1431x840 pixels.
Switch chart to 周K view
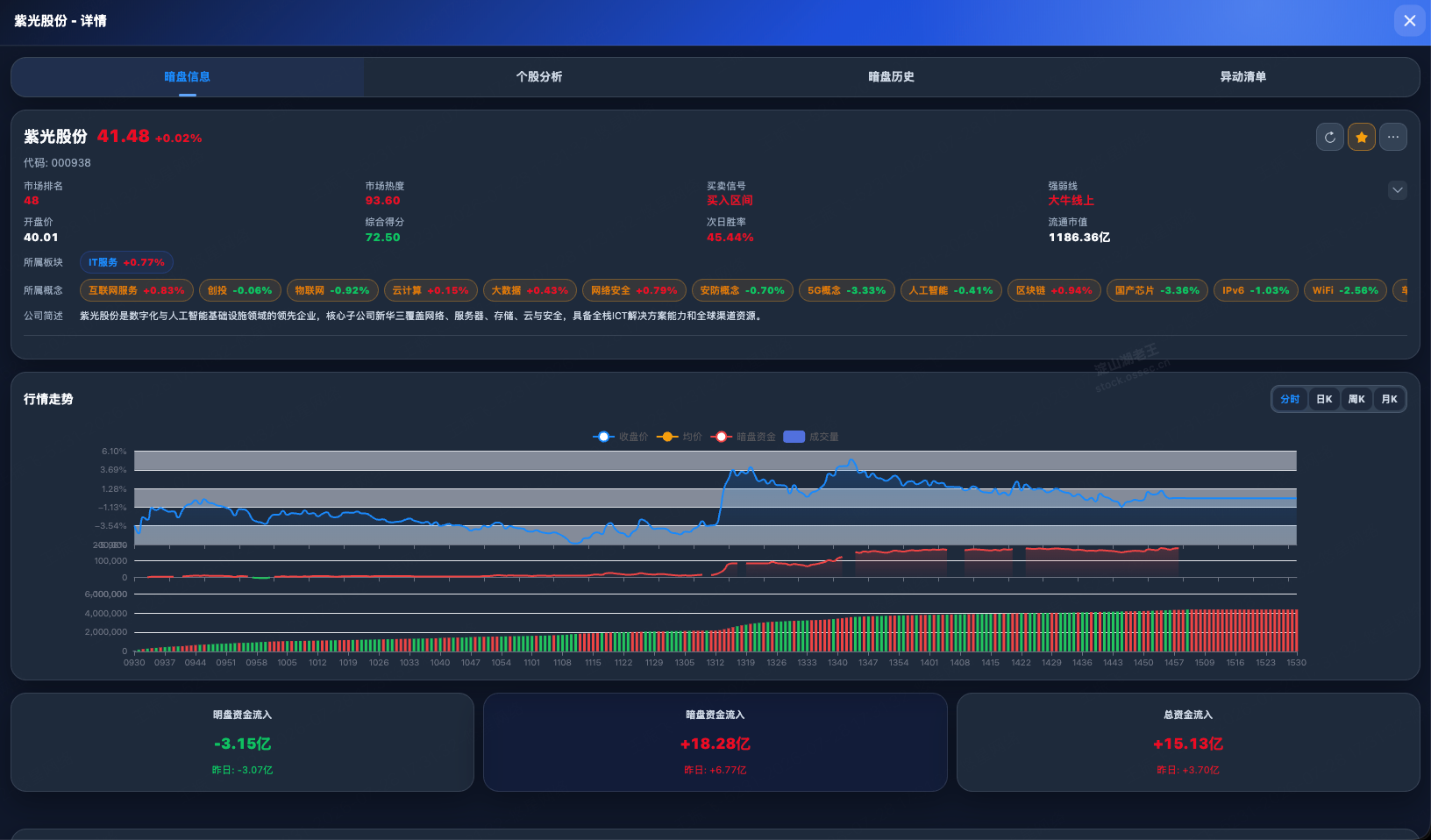point(1356,399)
